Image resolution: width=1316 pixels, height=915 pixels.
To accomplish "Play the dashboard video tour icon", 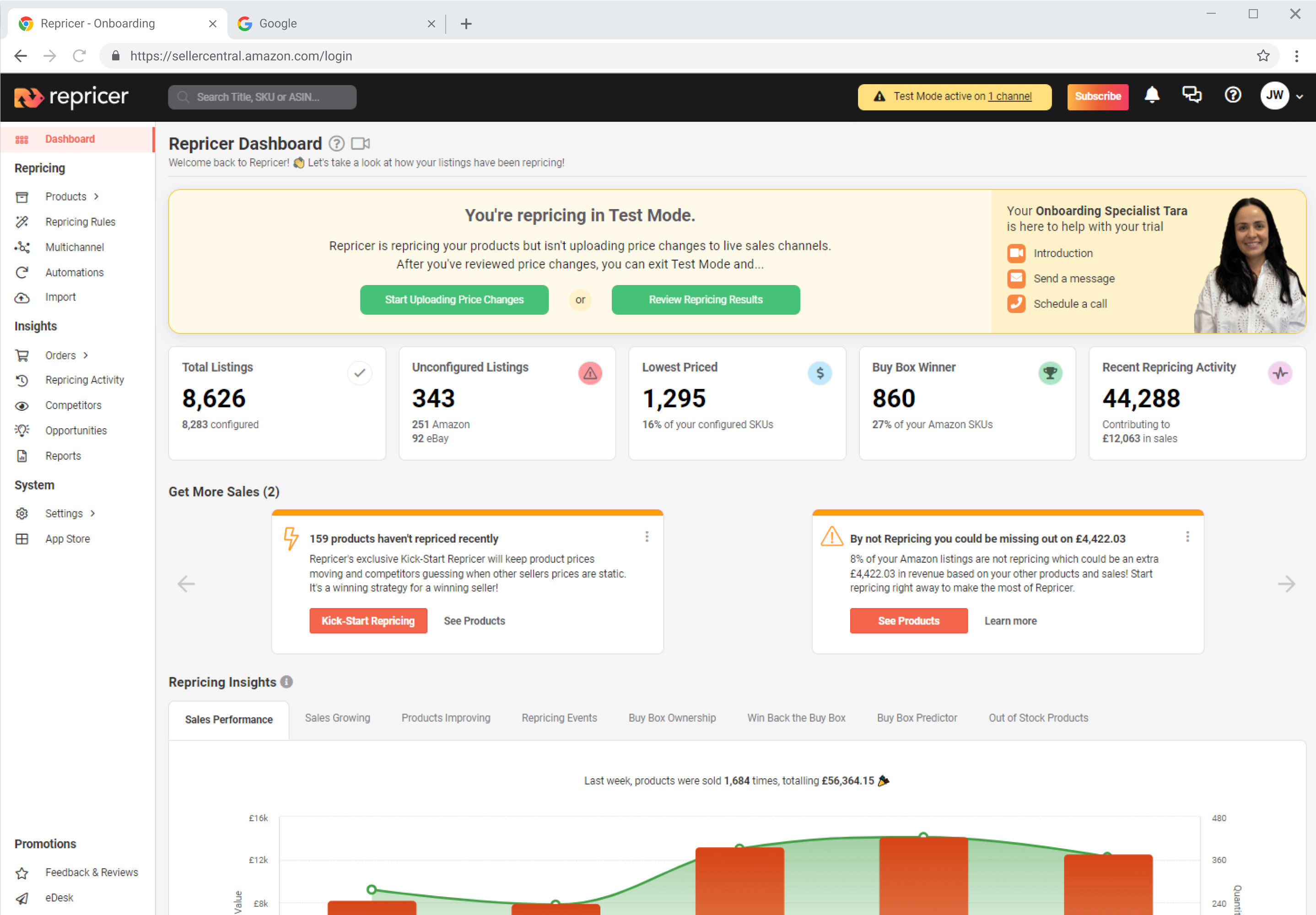I will click(361, 143).
